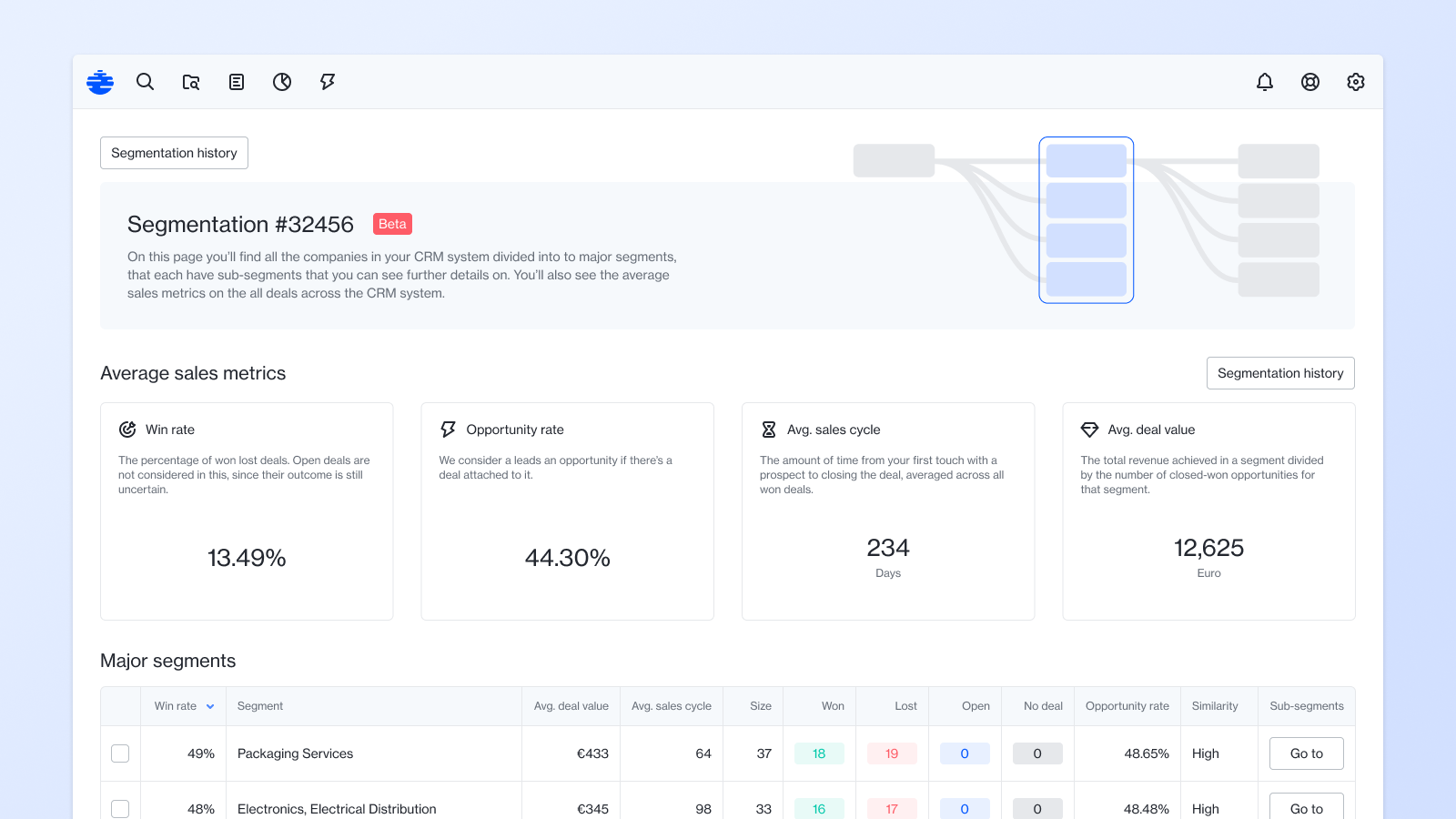1456x819 pixels.
Task: Open search via magnifier icon
Action: (x=146, y=82)
